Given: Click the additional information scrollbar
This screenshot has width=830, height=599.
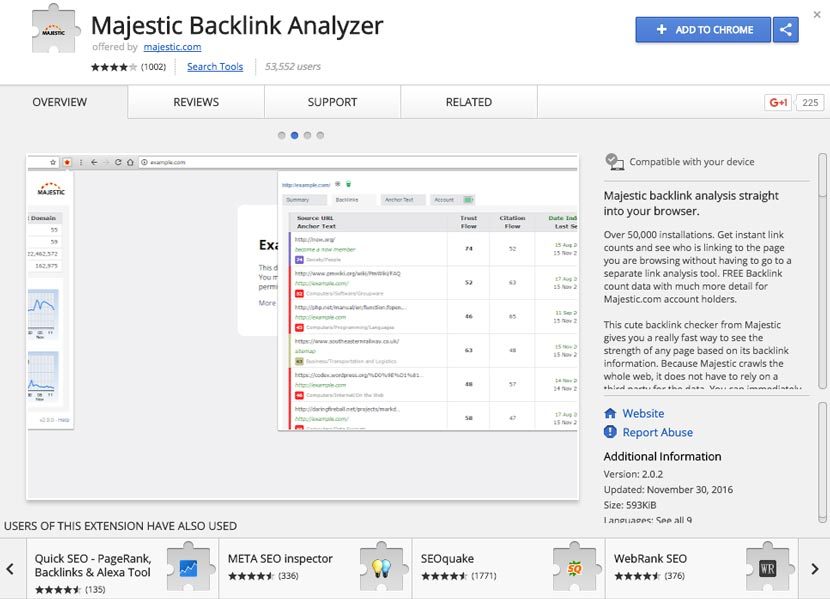Looking at the screenshot, I should (x=822, y=461).
